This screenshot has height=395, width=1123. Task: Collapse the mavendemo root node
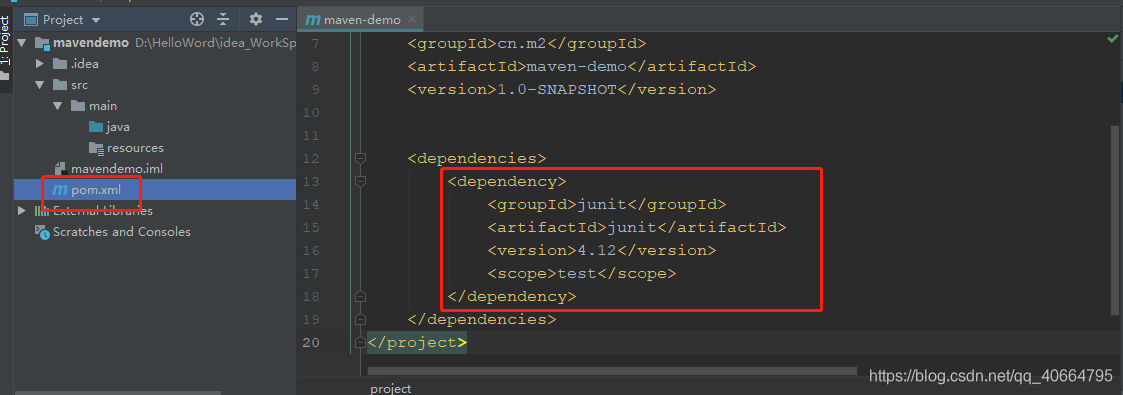(21, 43)
